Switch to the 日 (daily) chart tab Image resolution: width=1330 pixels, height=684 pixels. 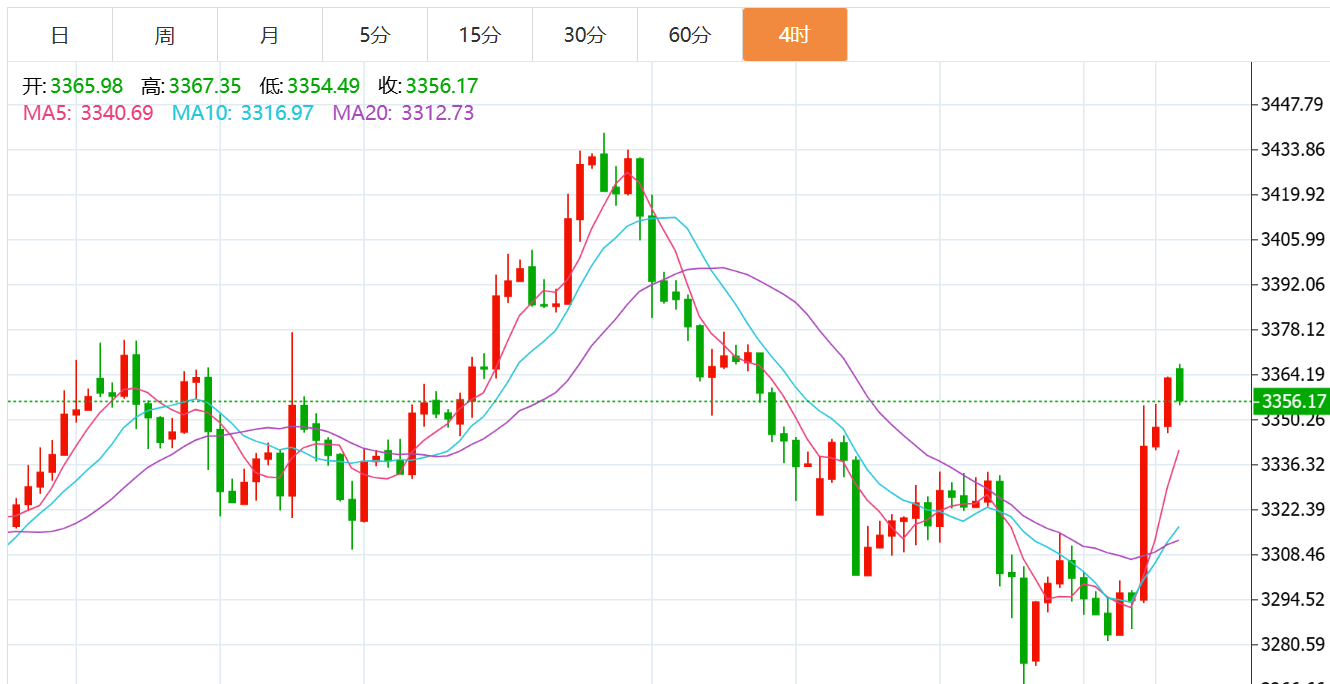coord(60,35)
